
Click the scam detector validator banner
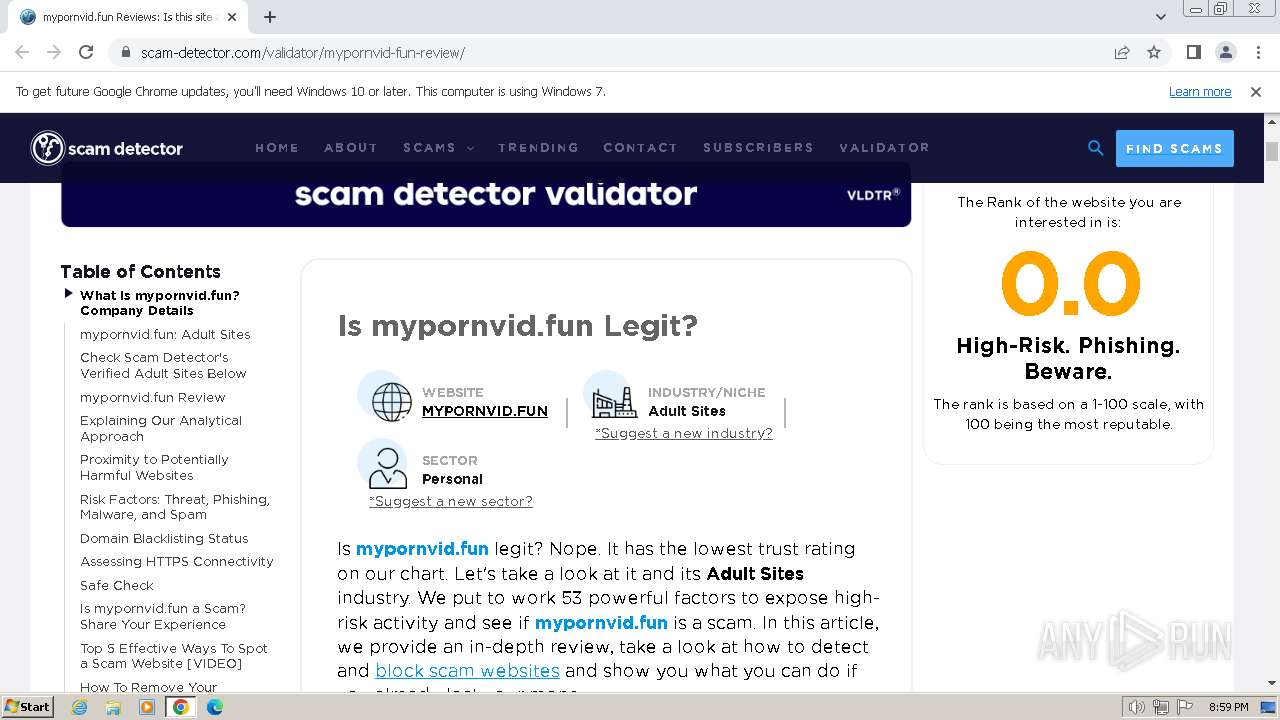pos(486,194)
